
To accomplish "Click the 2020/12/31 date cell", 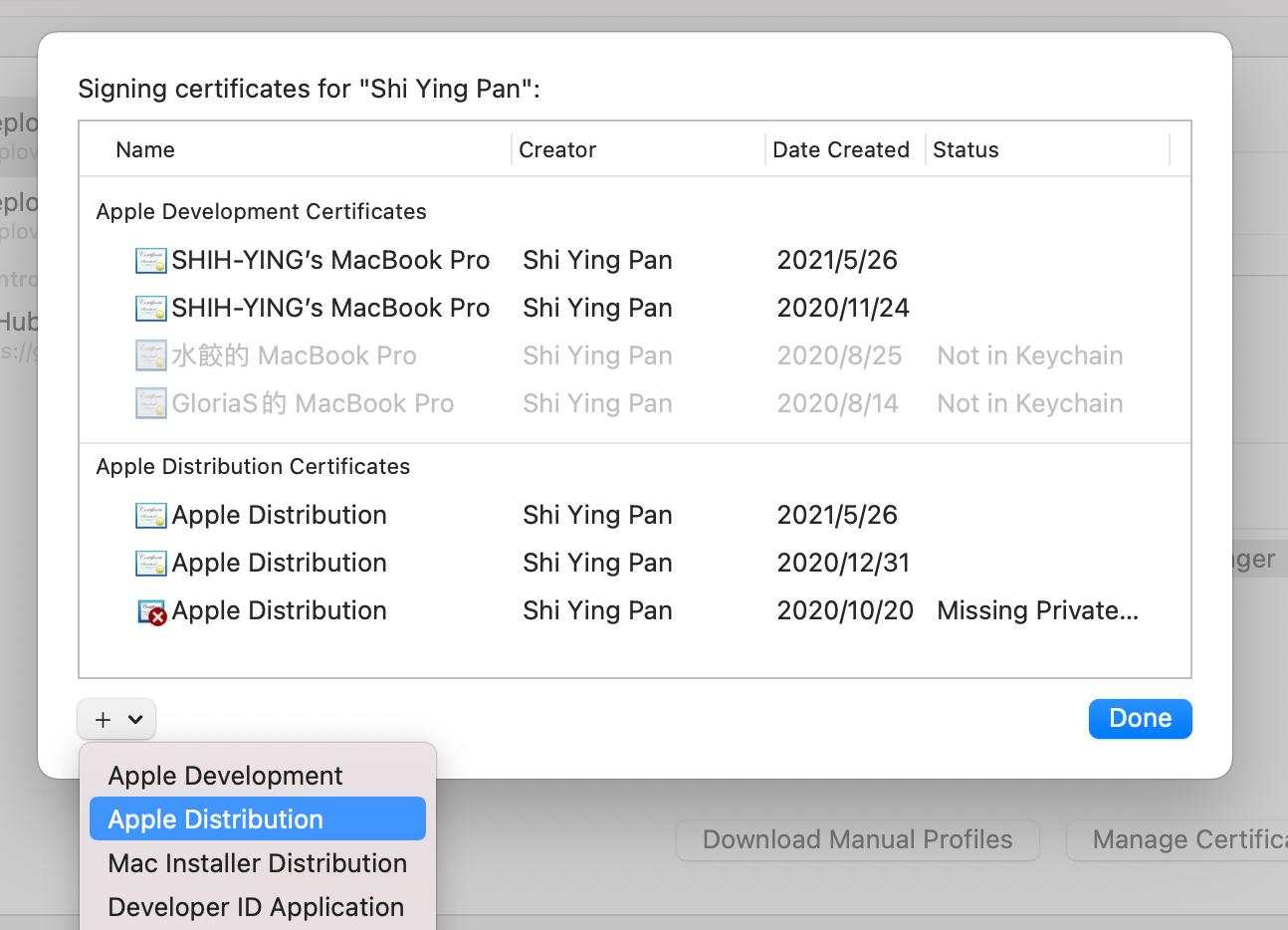I will click(x=843, y=564).
